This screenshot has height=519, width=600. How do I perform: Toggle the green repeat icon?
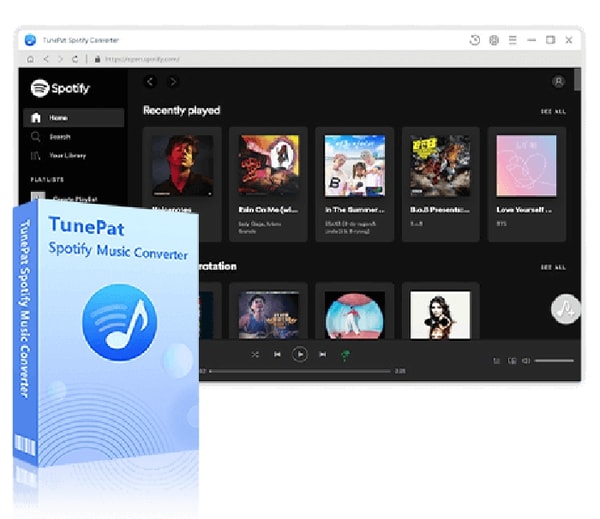345,355
